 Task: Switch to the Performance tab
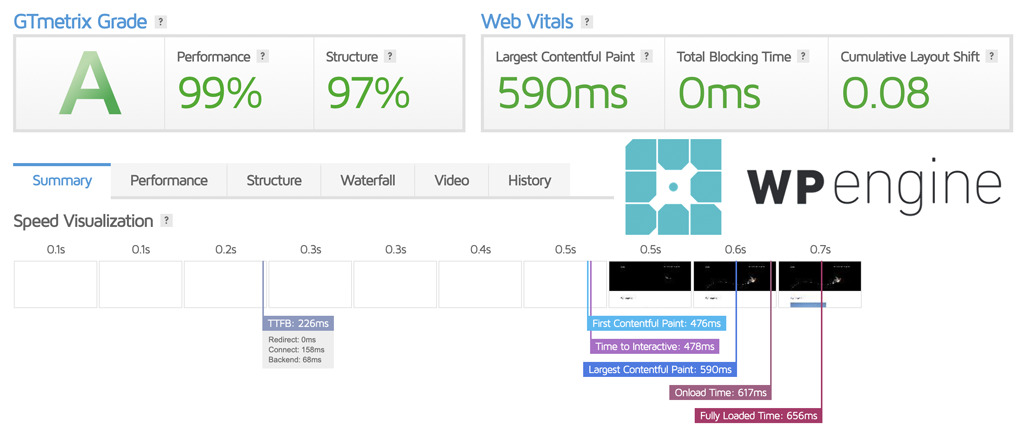click(168, 180)
